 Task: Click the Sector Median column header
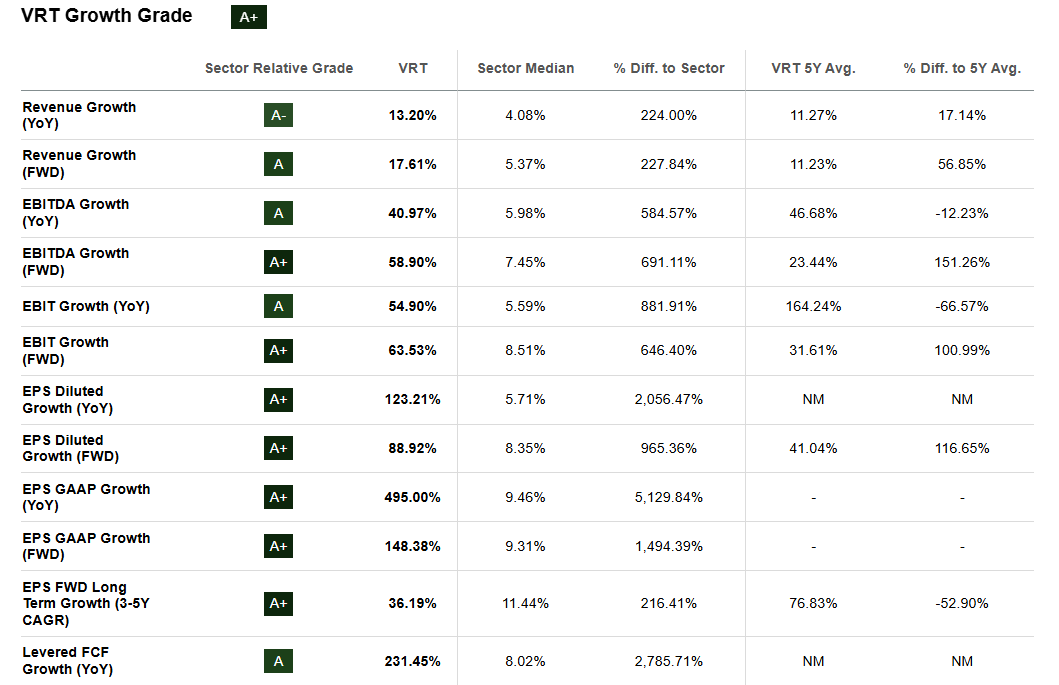526,68
